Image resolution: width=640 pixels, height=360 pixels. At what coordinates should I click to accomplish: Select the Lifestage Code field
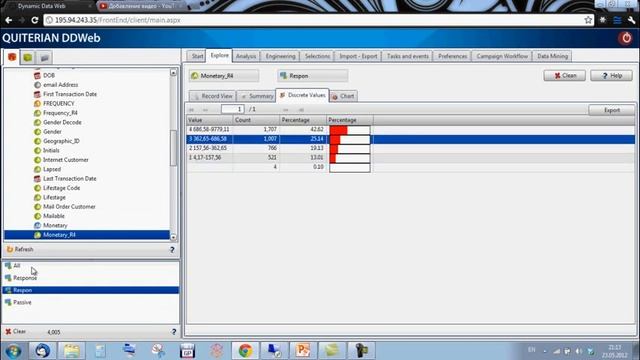(x=61, y=188)
